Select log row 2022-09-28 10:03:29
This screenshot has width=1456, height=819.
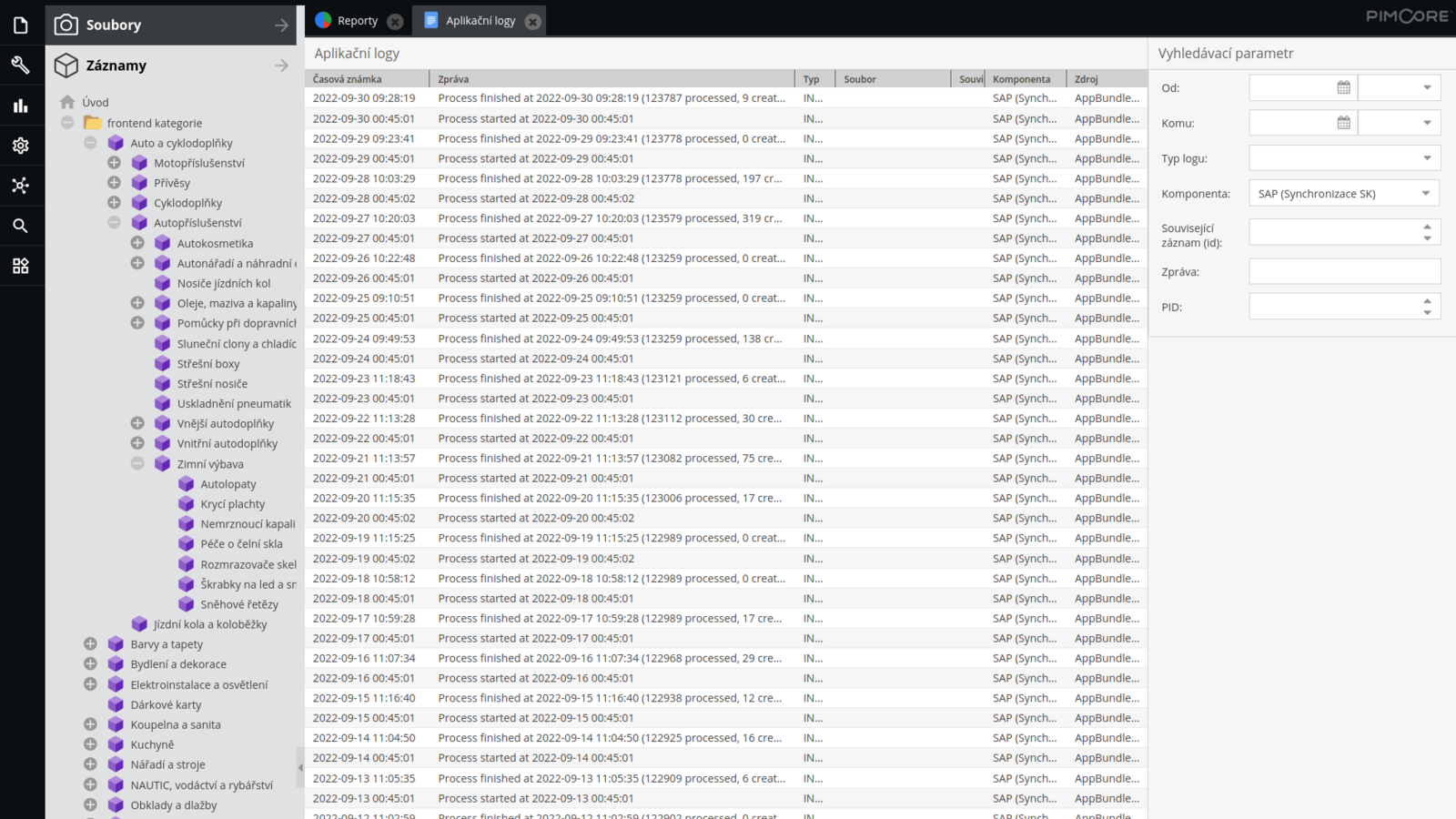725,178
